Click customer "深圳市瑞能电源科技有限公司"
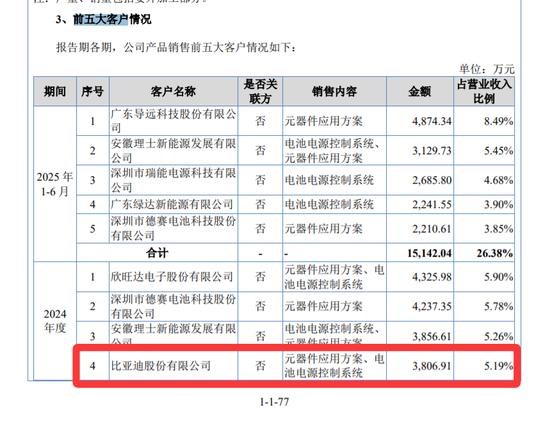 tap(173, 180)
